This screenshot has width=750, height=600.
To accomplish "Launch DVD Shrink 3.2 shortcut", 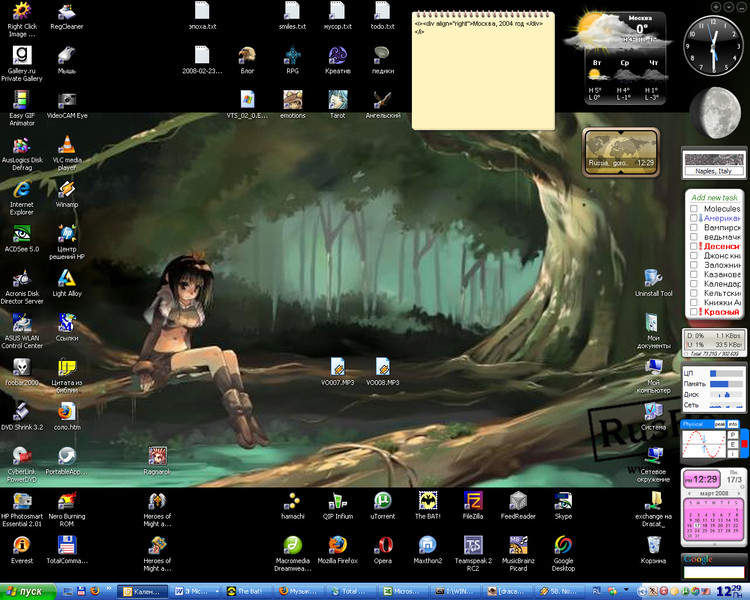I will 22,416.
